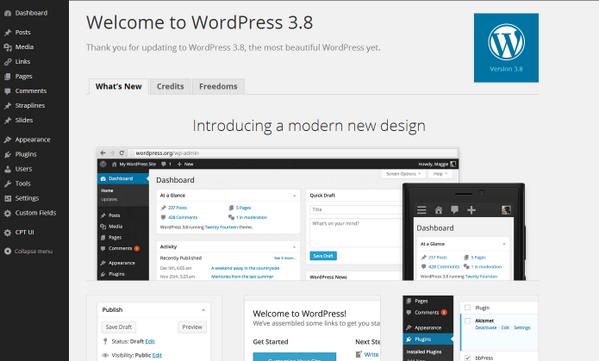The height and width of the screenshot is (361, 599).
Task: Tick the Akismet plugin checkbox
Action: (467, 321)
